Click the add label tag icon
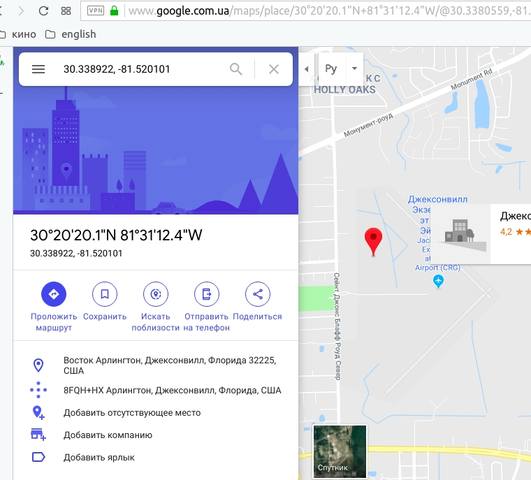This screenshot has width=531, height=480. 38,457
